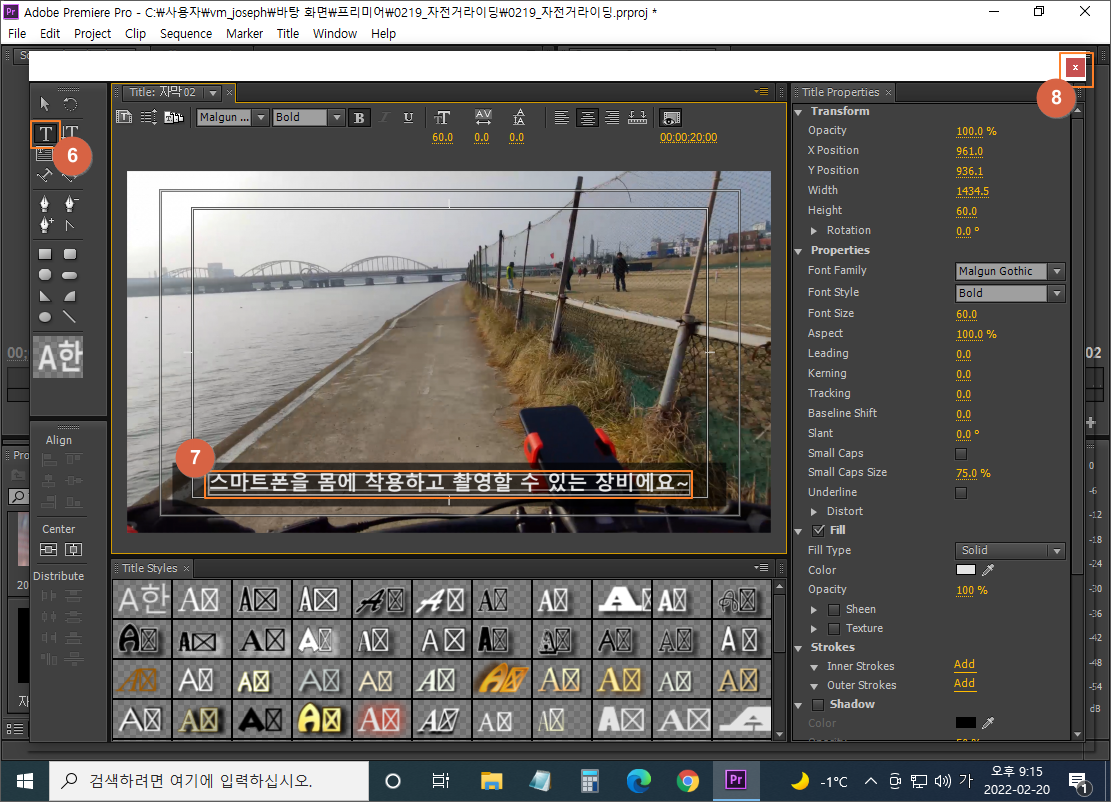Image resolution: width=1111 pixels, height=802 pixels.
Task: Select the Add Anchor Point tool
Action: (x=45, y=225)
